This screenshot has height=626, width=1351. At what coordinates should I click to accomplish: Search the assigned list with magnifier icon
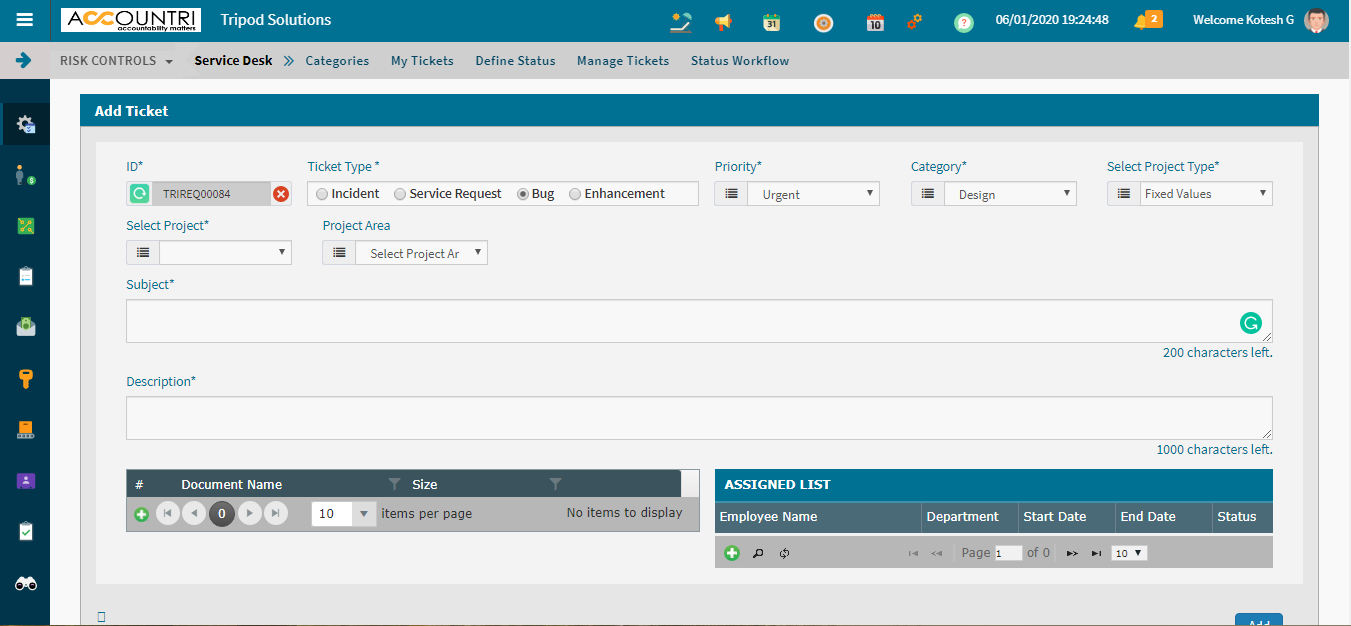(x=758, y=553)
